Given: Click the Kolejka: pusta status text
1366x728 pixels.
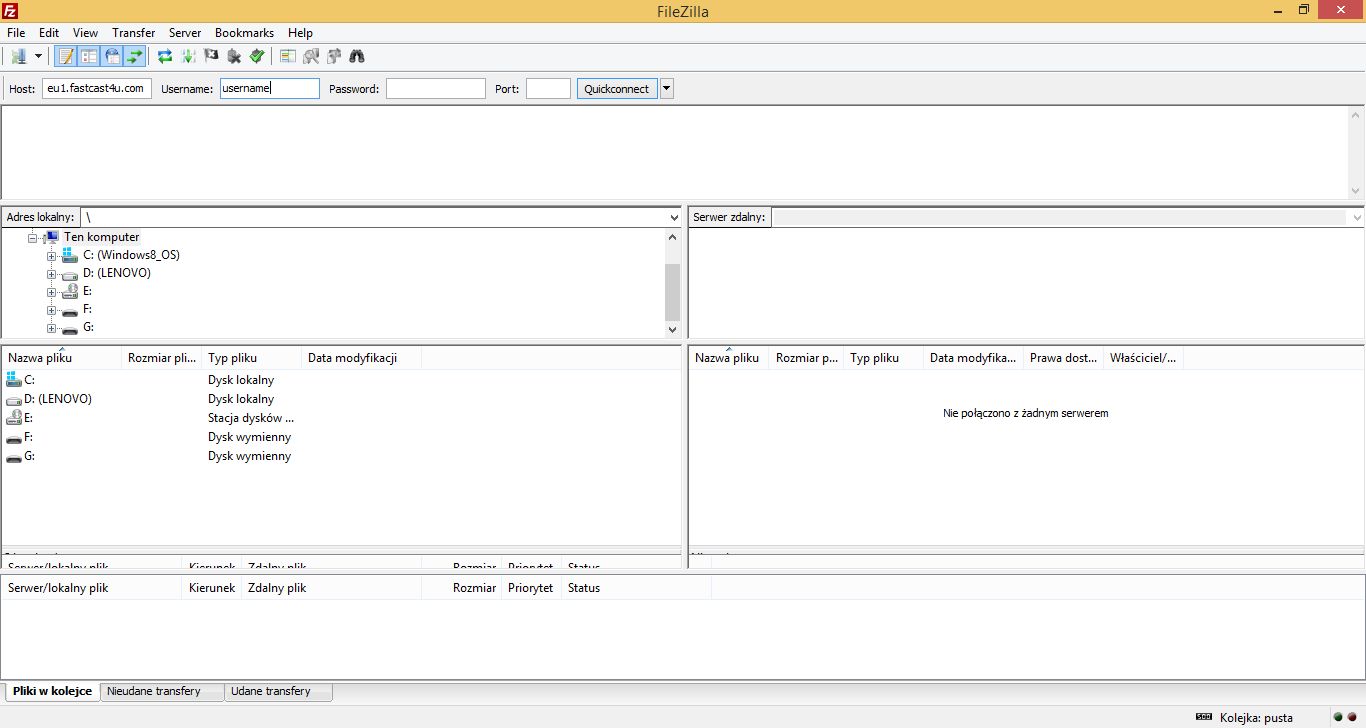Looking at the screenshot, I should [1256, 718].
